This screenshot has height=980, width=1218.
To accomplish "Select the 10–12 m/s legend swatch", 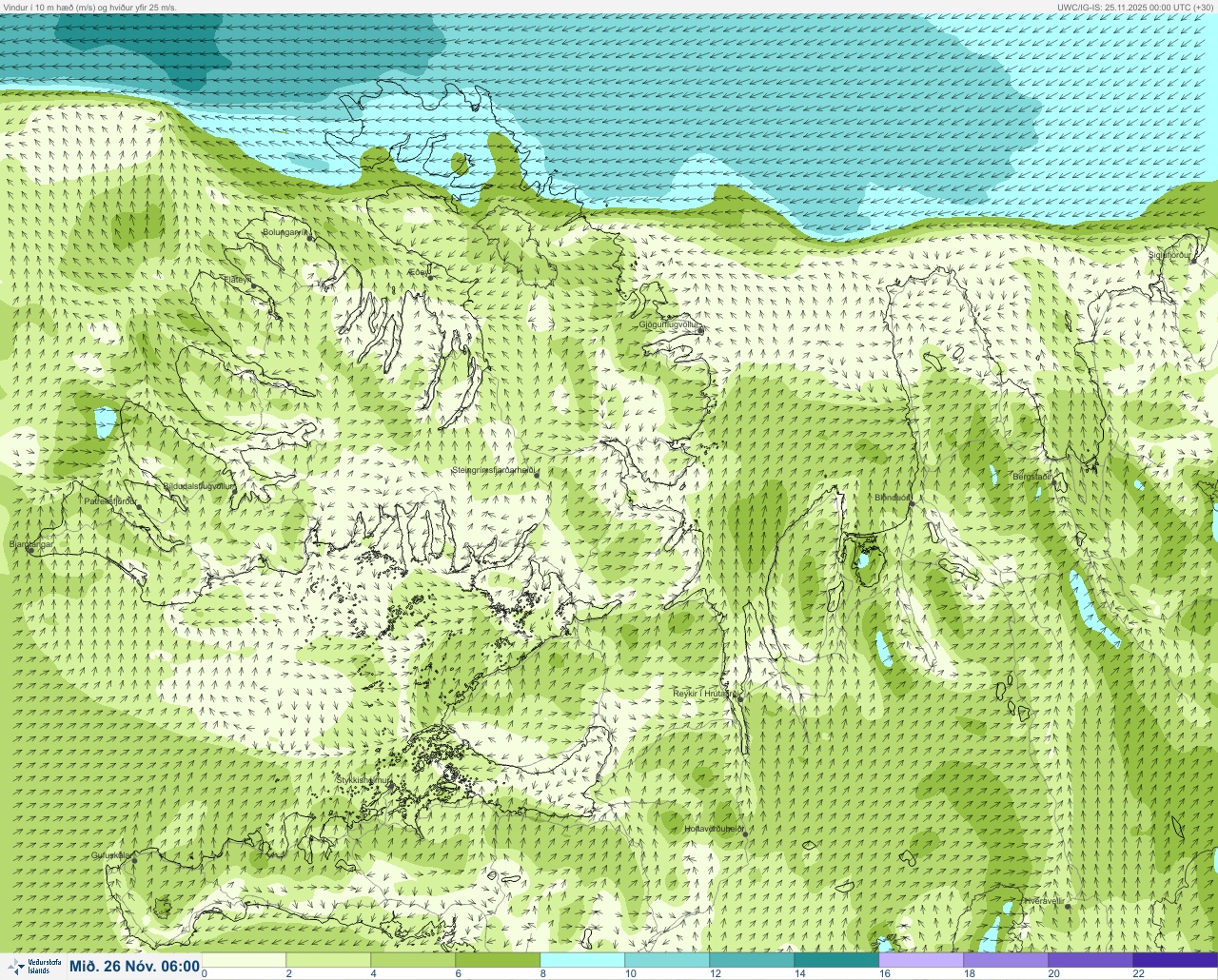I will click(x=667, y=960).
